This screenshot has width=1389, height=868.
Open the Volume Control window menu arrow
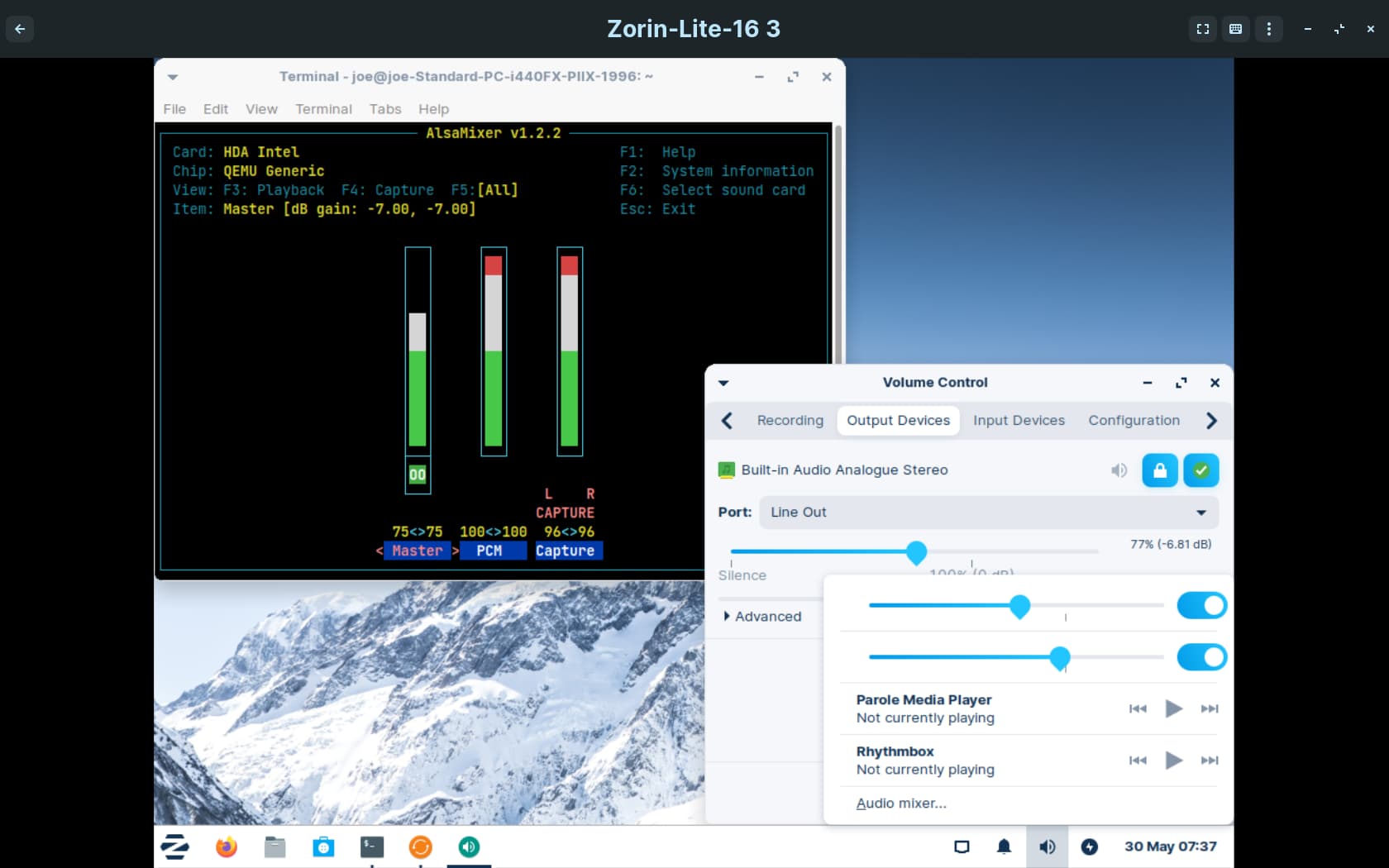tap(723, 383)
